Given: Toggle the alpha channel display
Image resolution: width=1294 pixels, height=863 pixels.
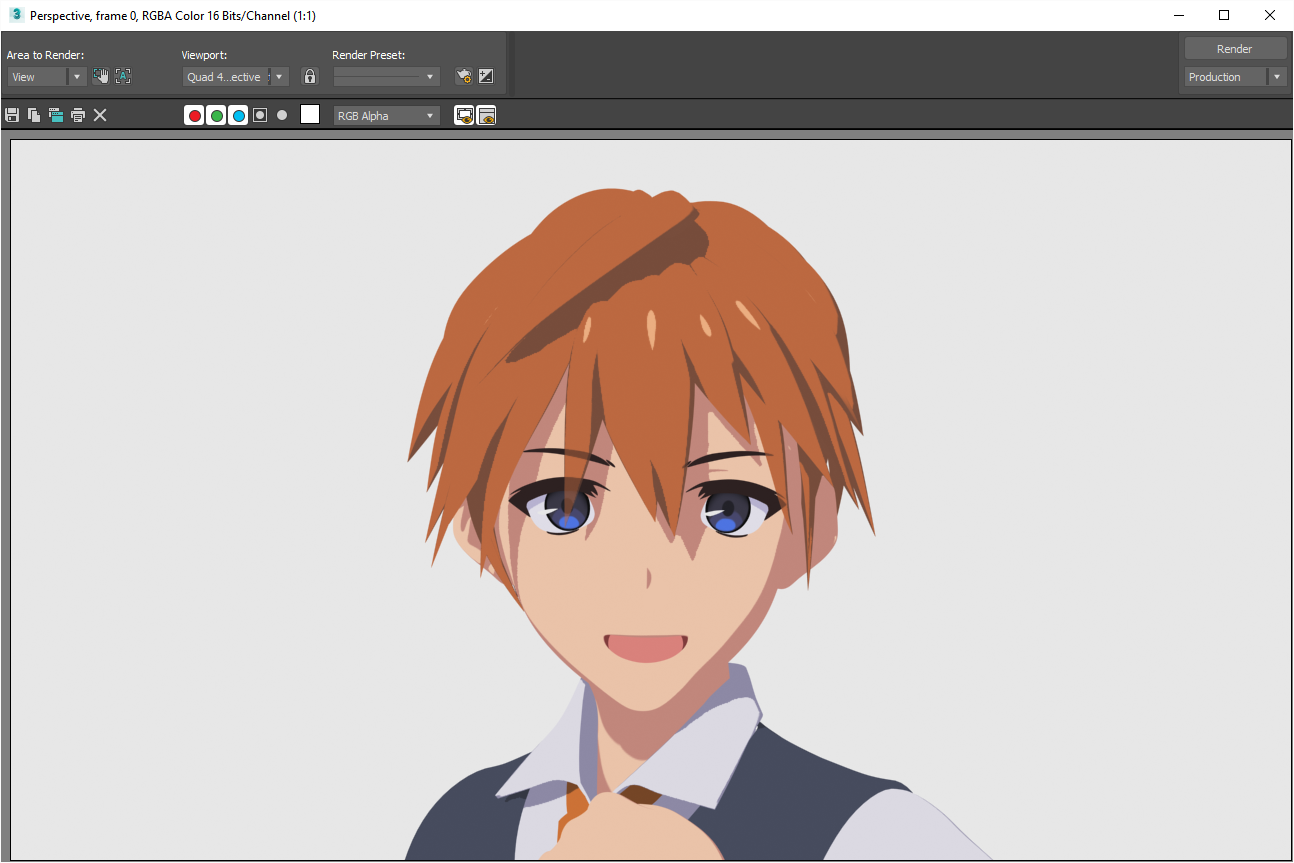Looking at the screenshot, I should coord(260,116).
